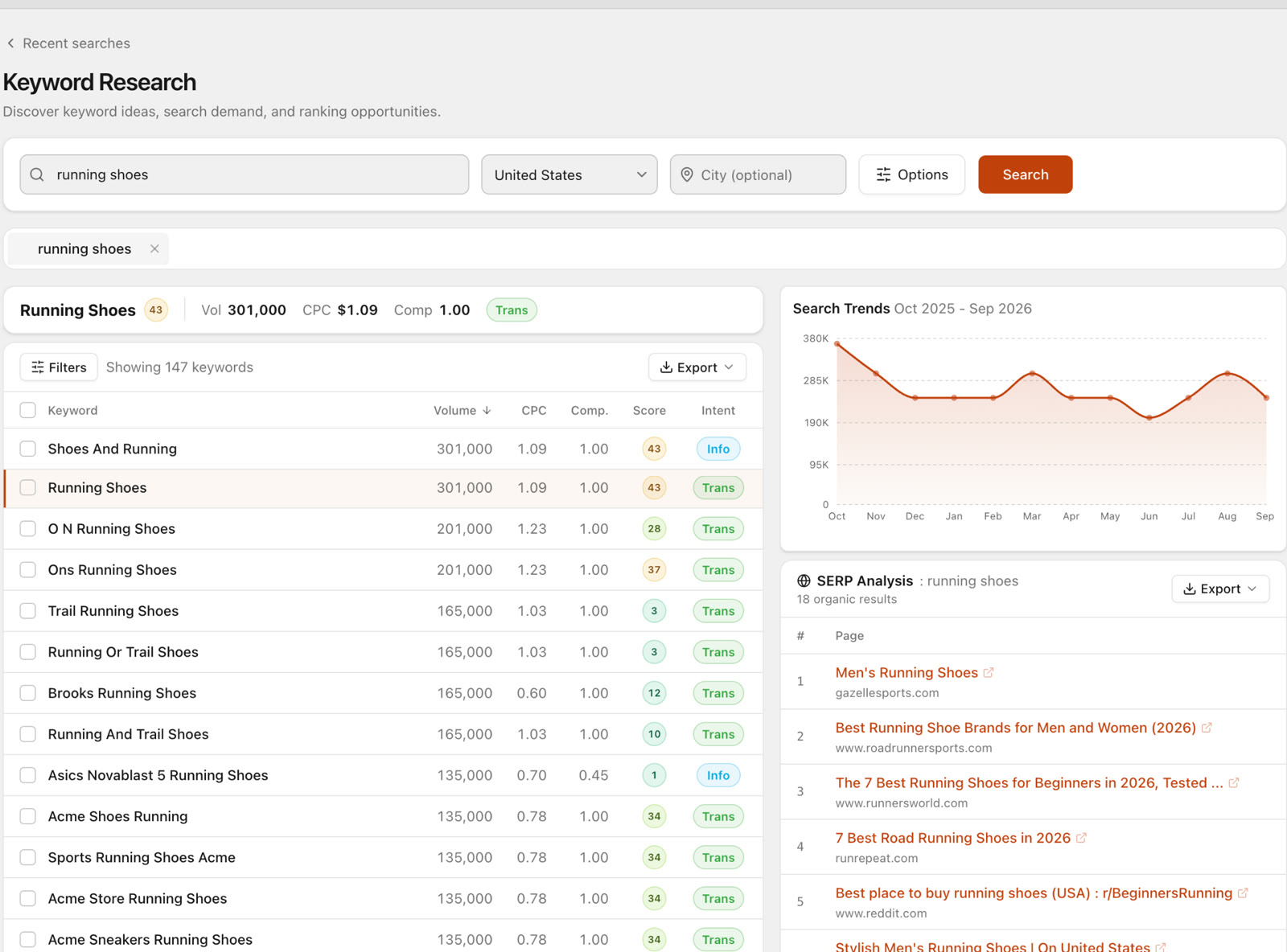This screenshot has width=1287, height=952.
Task: Remove the running shoes search chip
Action: coord(154,248)
